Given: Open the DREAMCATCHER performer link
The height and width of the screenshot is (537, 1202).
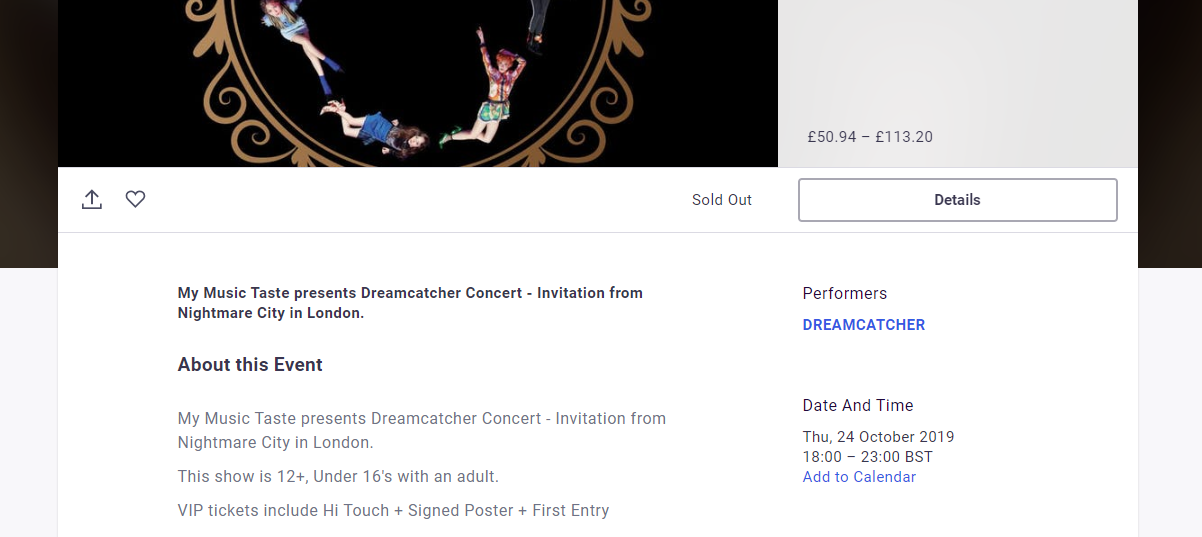Looking at the screenshot, I should click(x=864, y=325).
